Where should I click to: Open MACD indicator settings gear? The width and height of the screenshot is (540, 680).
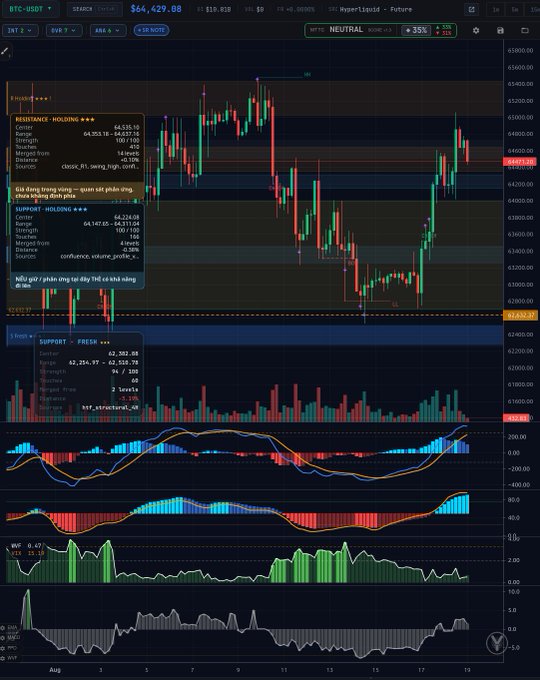[3, 638]
